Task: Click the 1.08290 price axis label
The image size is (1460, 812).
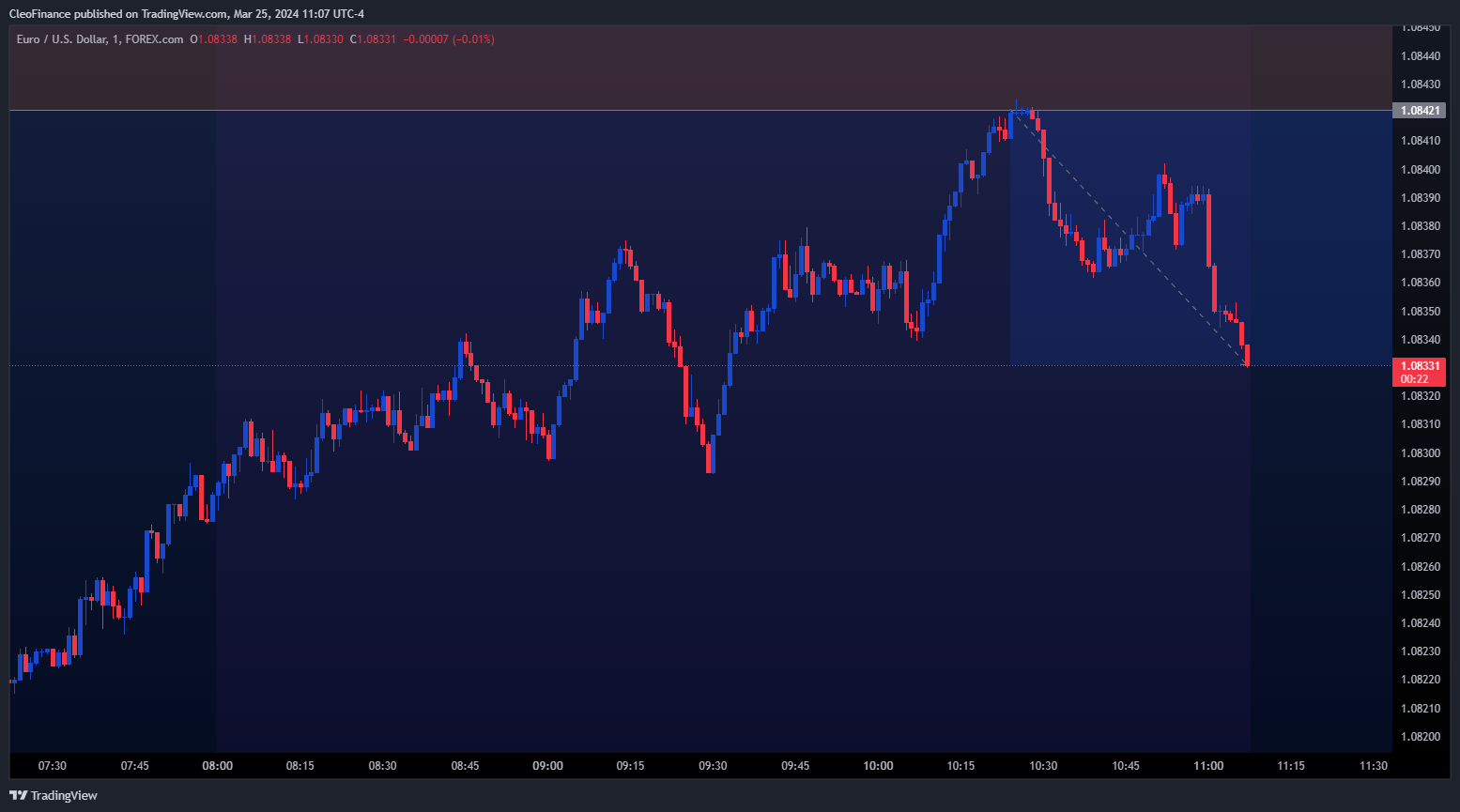Action: [1420, 482]
